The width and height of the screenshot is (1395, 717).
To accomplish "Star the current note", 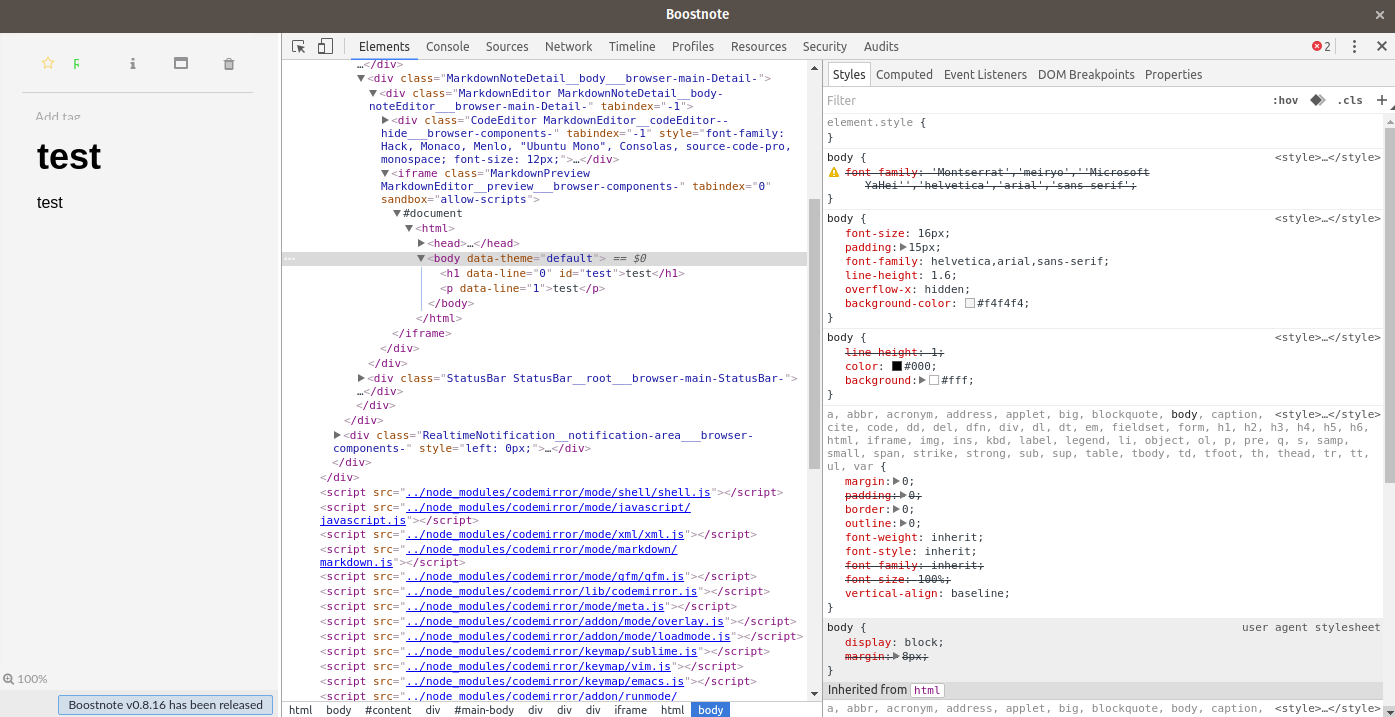I will click(47, 63).
